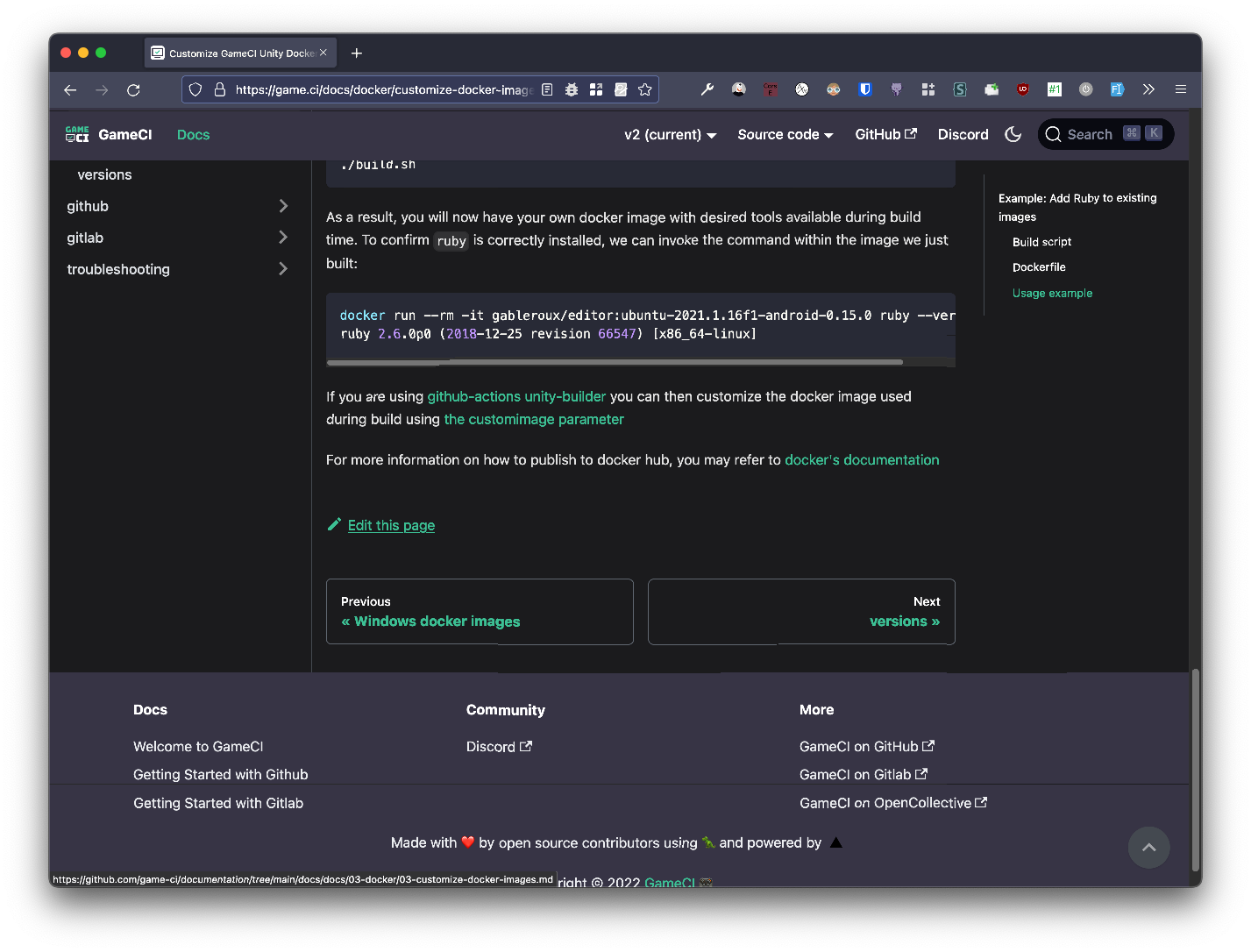Click the GameCI logo

point(109,134)
